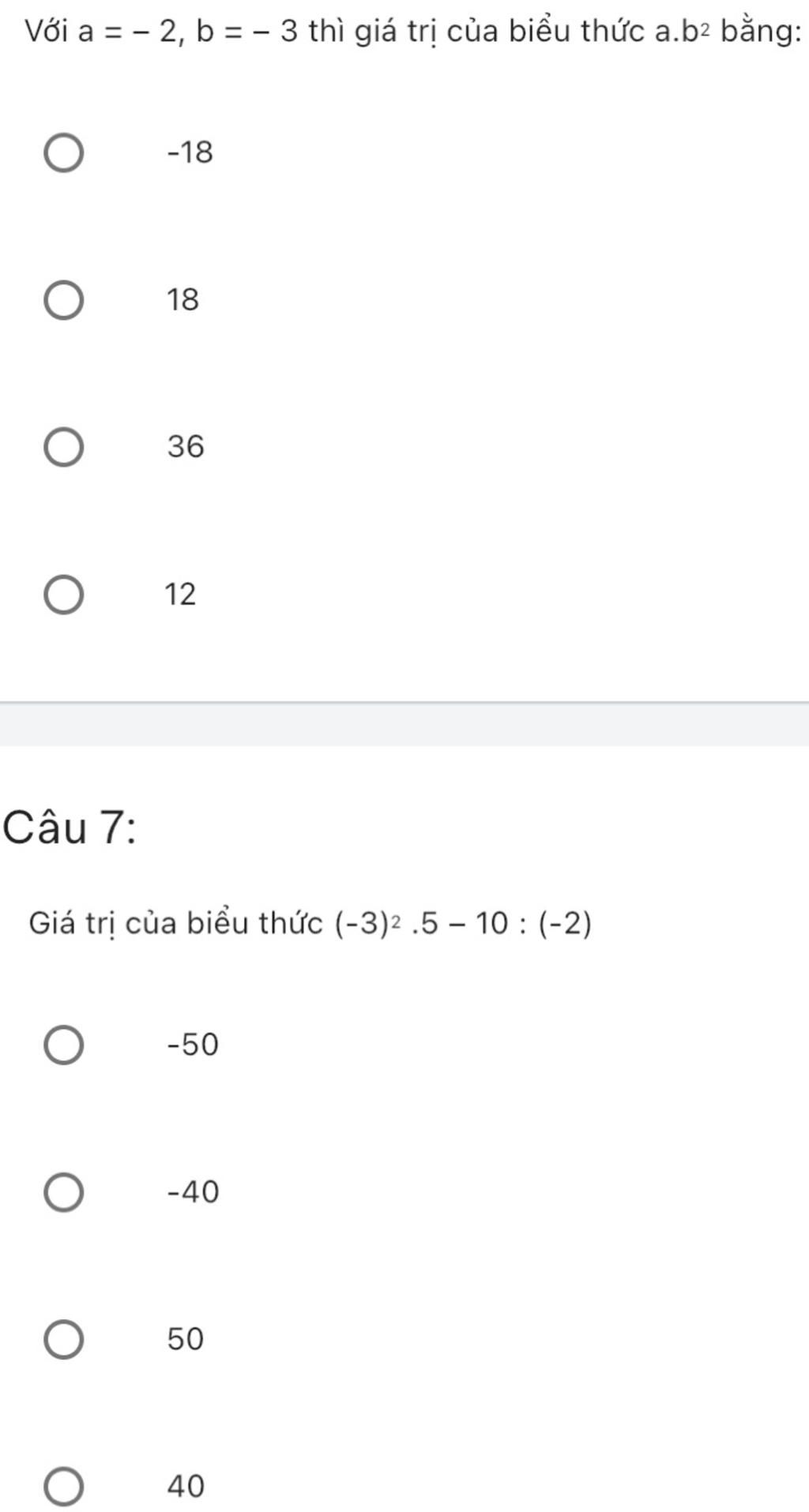Click the answer text 18
The width and height of the screenshot is (809, 1512).
(182, 300)
